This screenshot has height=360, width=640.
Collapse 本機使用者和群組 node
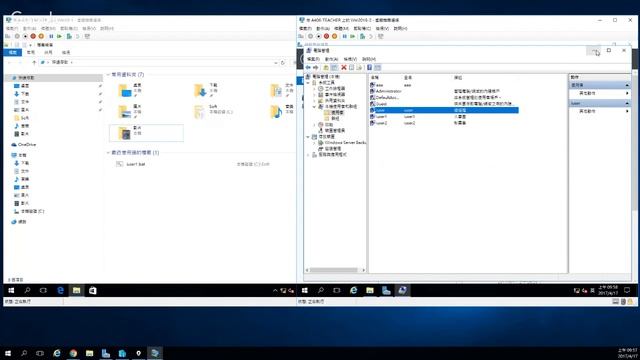tap(314, 107)
